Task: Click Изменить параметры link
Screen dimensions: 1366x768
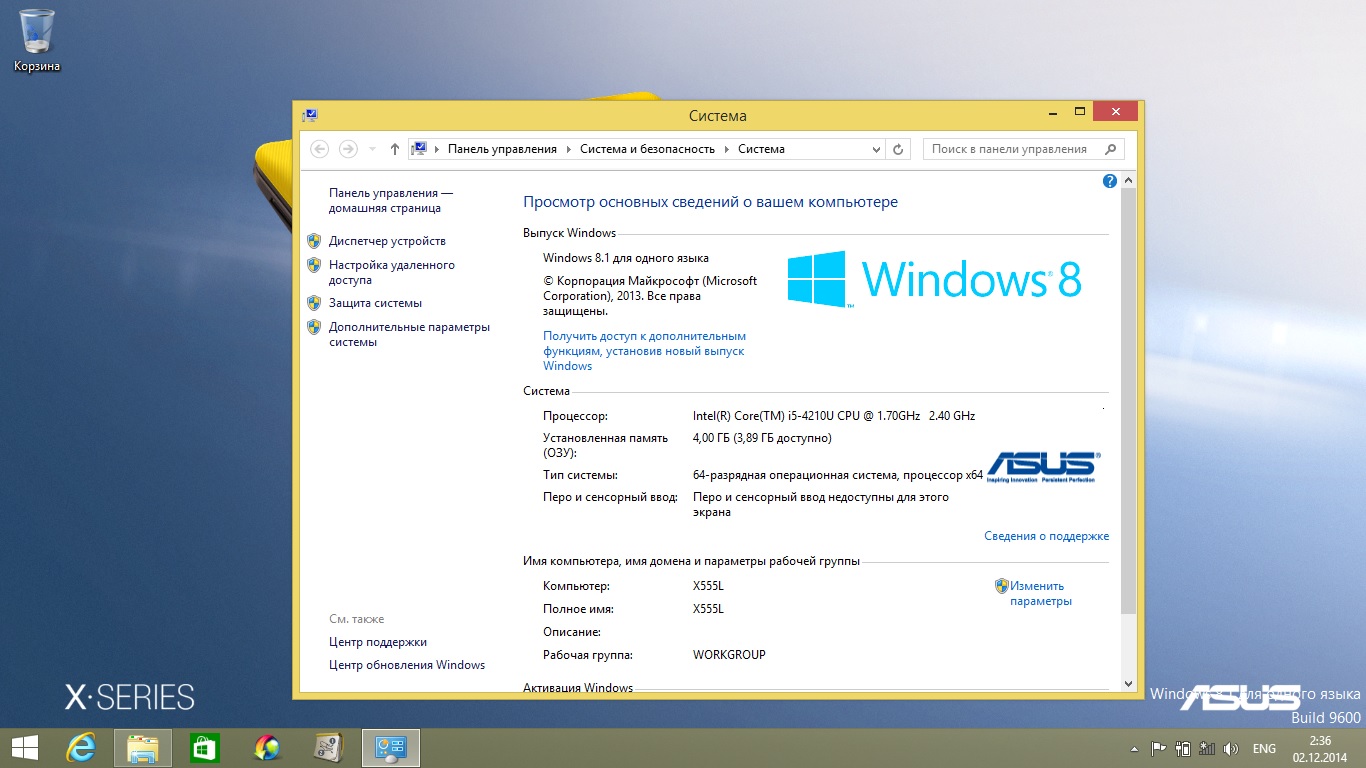Action: 1040,594
